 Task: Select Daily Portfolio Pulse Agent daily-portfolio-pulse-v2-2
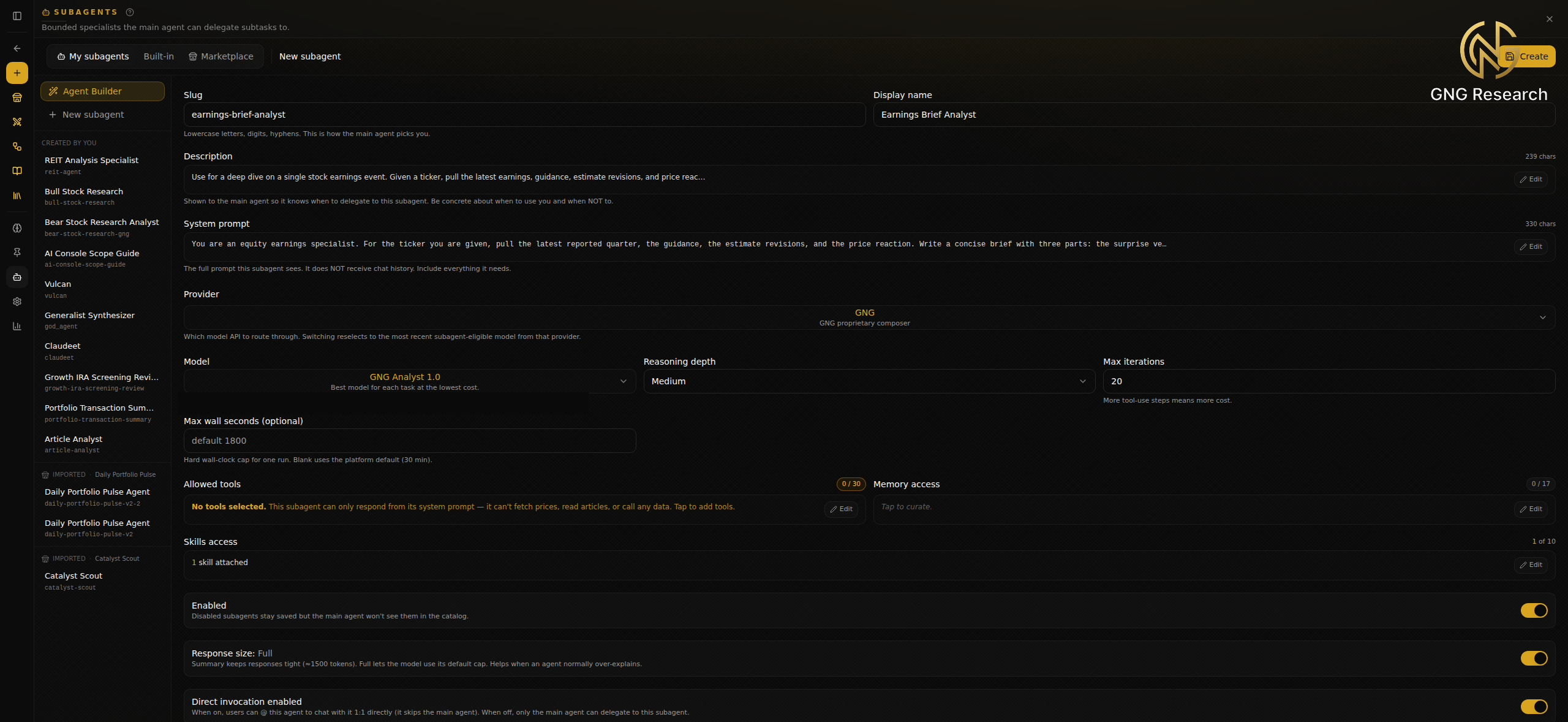(x=102, y=497)
